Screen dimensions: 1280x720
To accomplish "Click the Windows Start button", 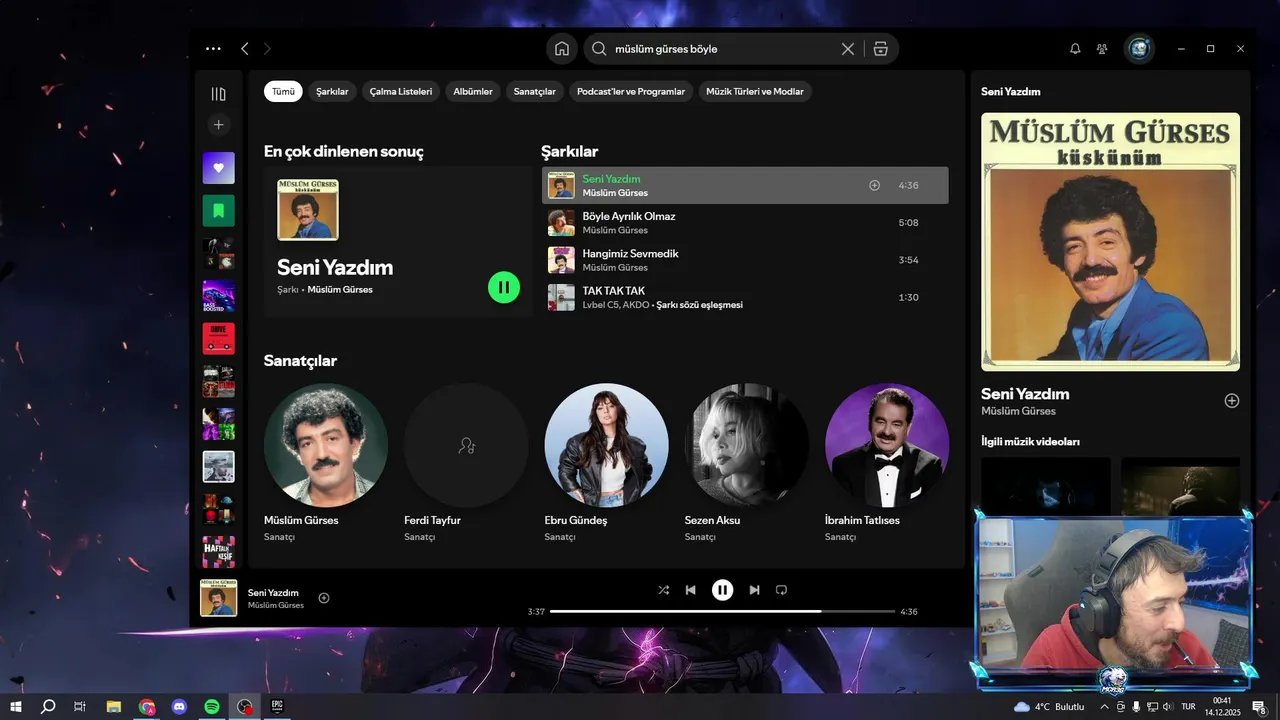I will (16, 707).
